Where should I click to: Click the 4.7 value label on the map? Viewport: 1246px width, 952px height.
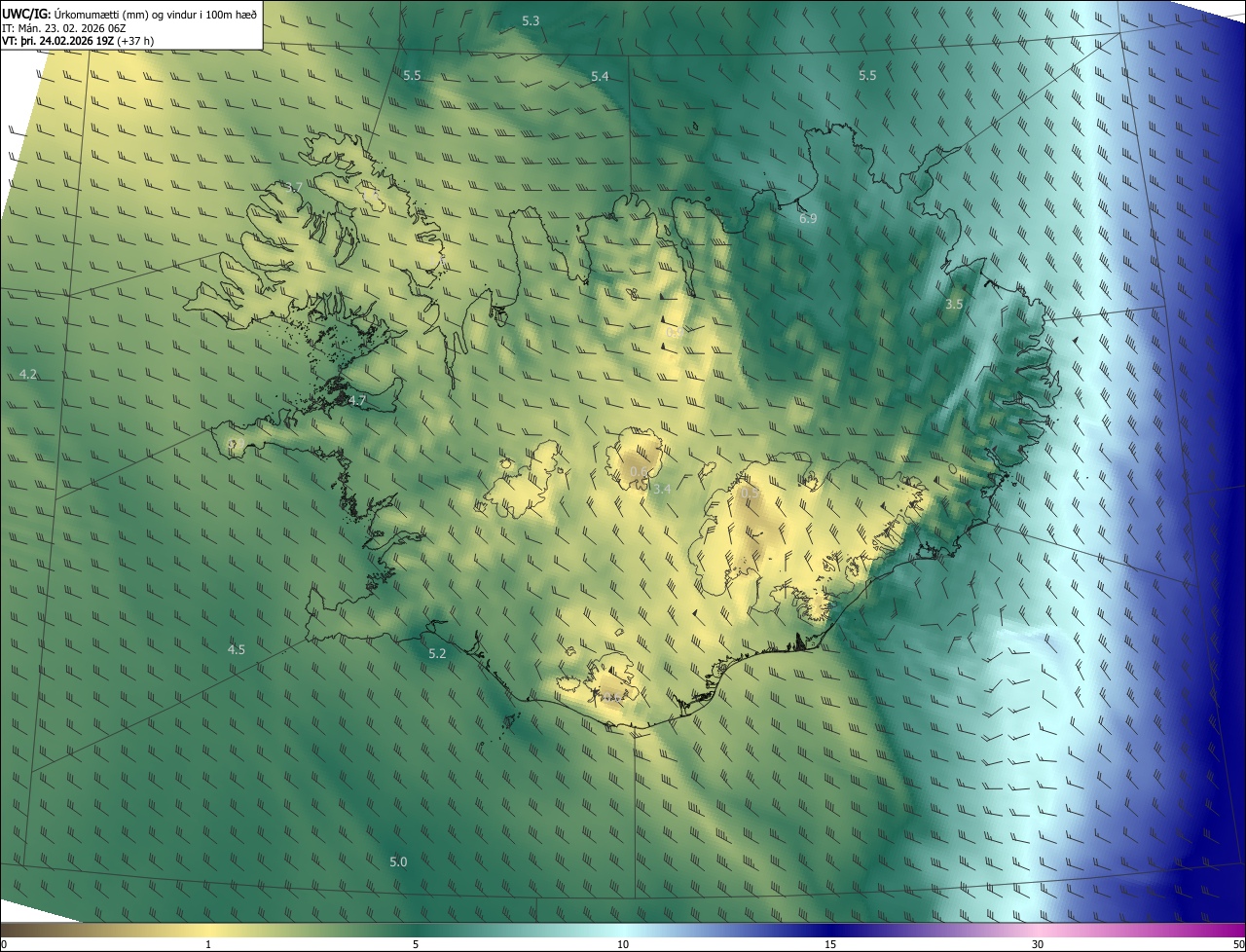[357, 401]
